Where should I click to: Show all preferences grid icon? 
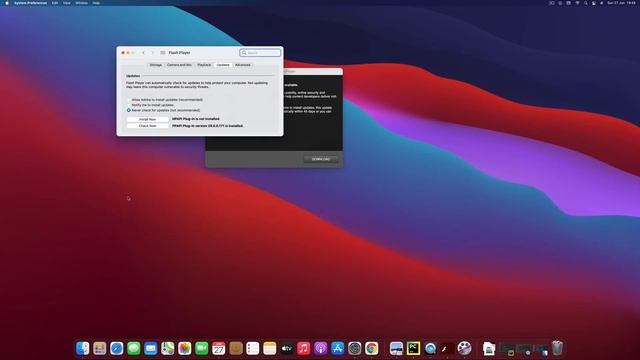click(x=162, y=53)
